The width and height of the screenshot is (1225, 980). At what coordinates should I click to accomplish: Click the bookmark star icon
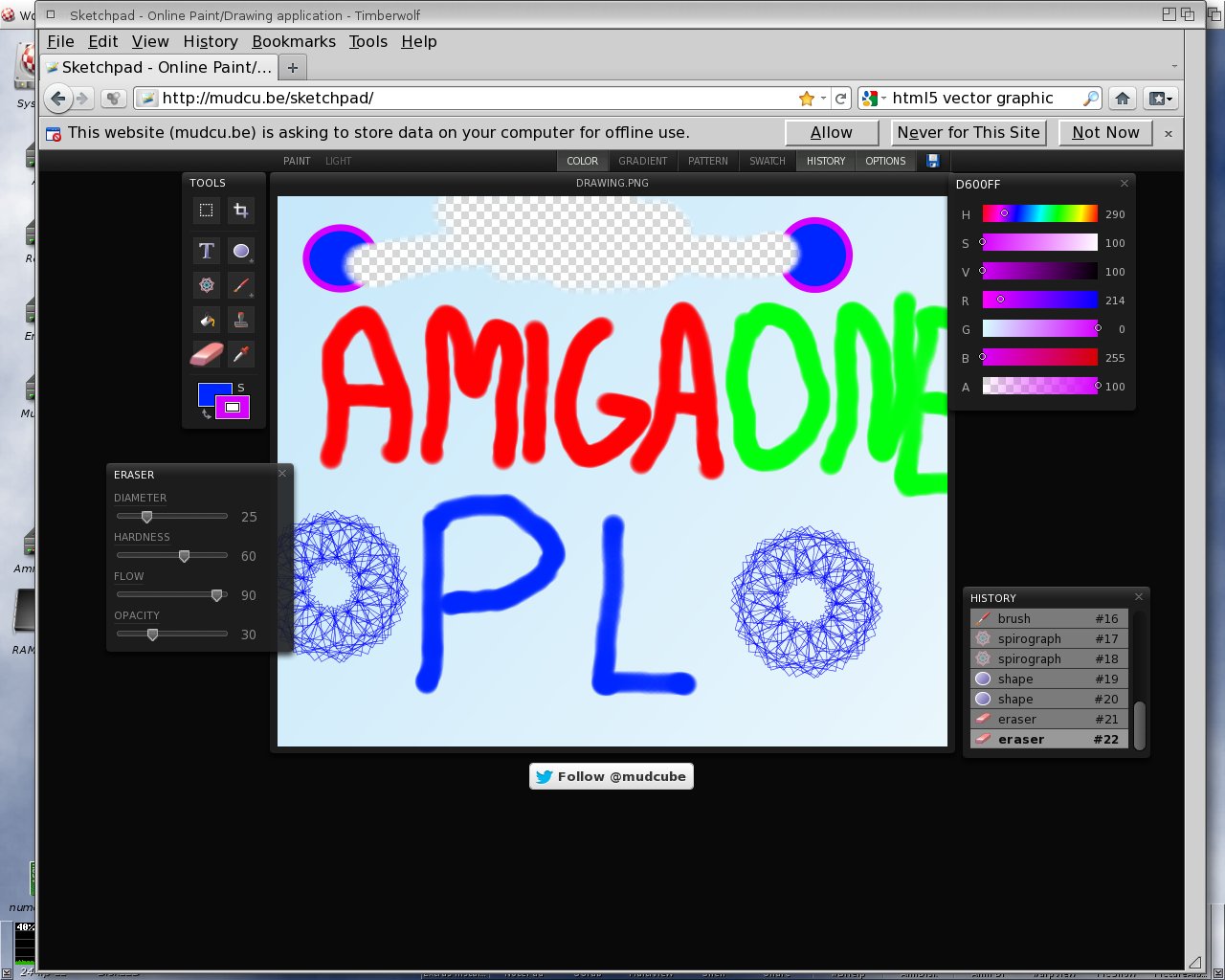pos(807,98)
